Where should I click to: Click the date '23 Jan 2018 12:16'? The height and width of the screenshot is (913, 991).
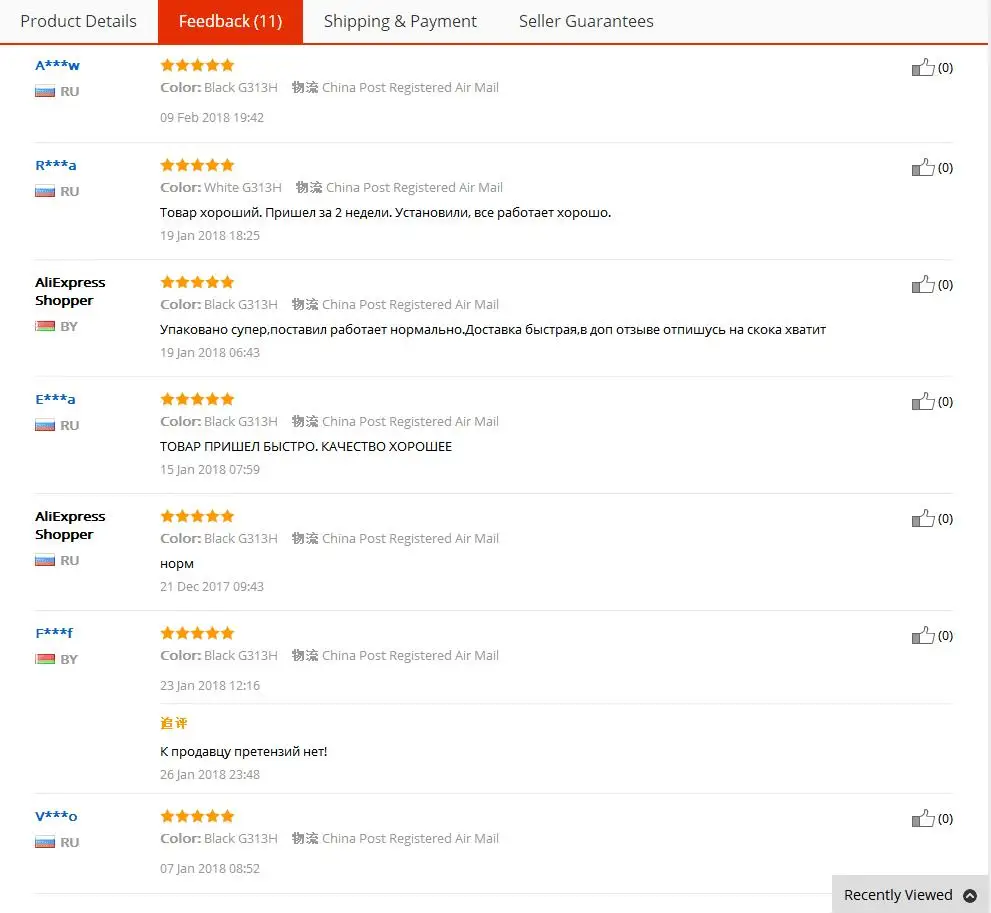point(210,686)
